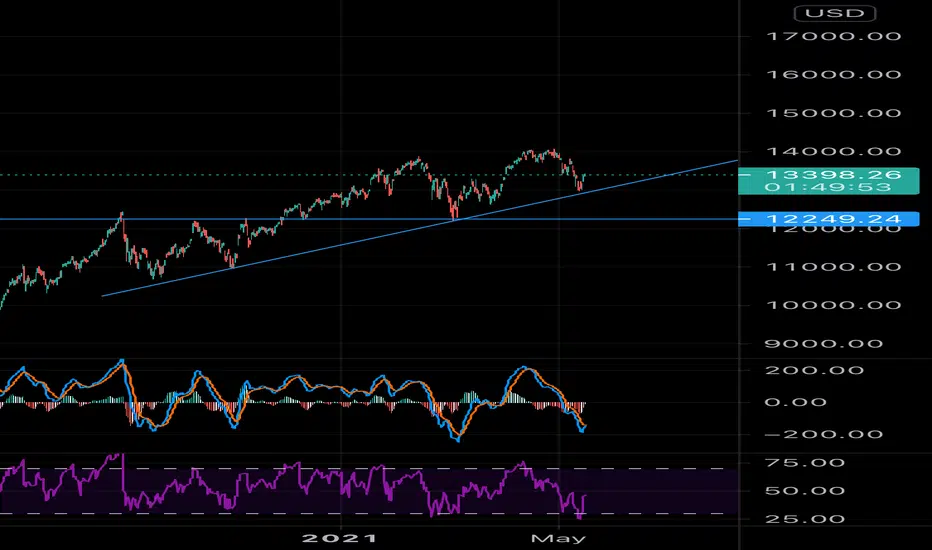The width and height of the screenshot is (932, 550).
Task: Click the RSI scale value 25.00
Action: [x=805, y=519]
